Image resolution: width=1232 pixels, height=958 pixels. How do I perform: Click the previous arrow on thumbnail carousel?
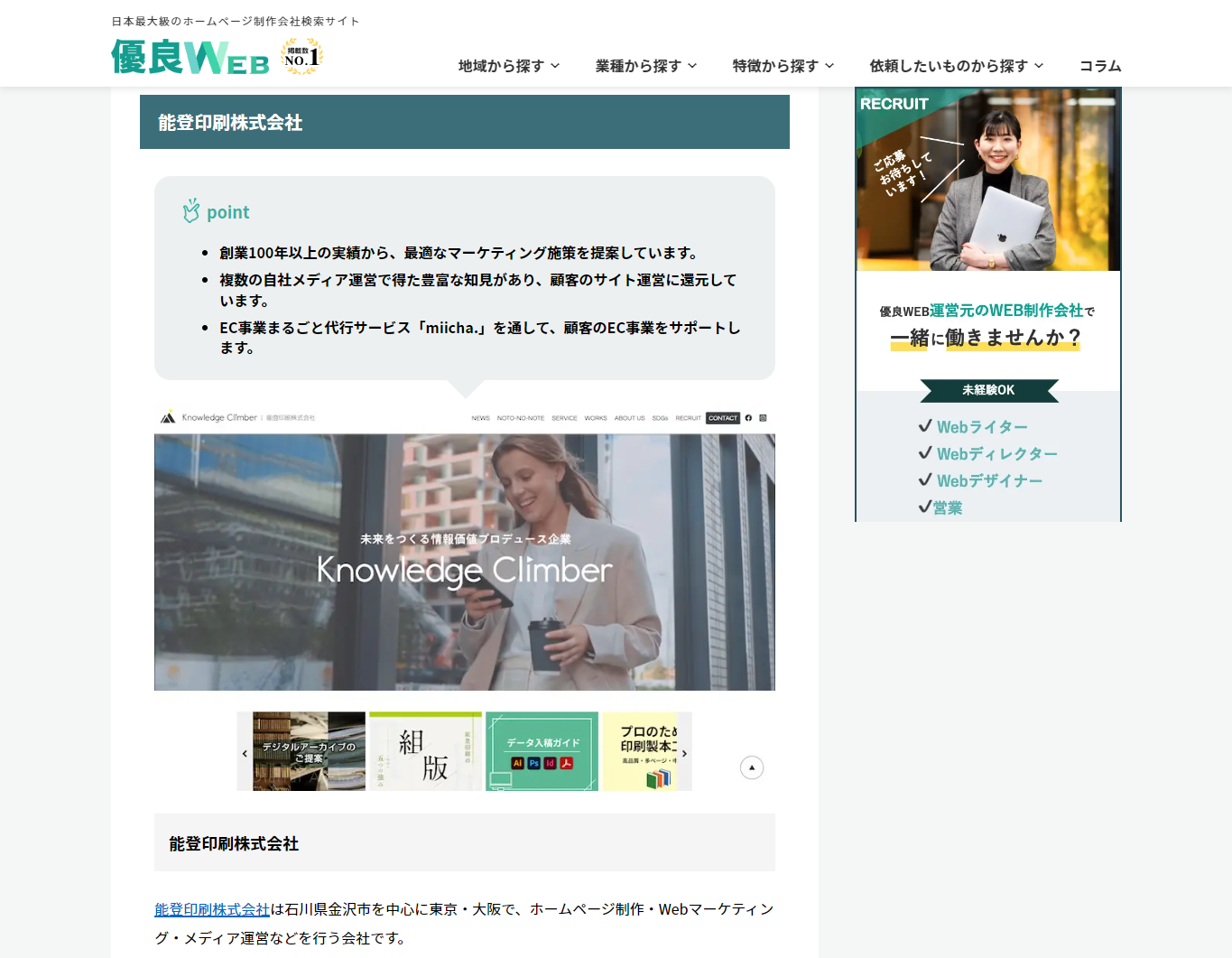pos(245,752)
